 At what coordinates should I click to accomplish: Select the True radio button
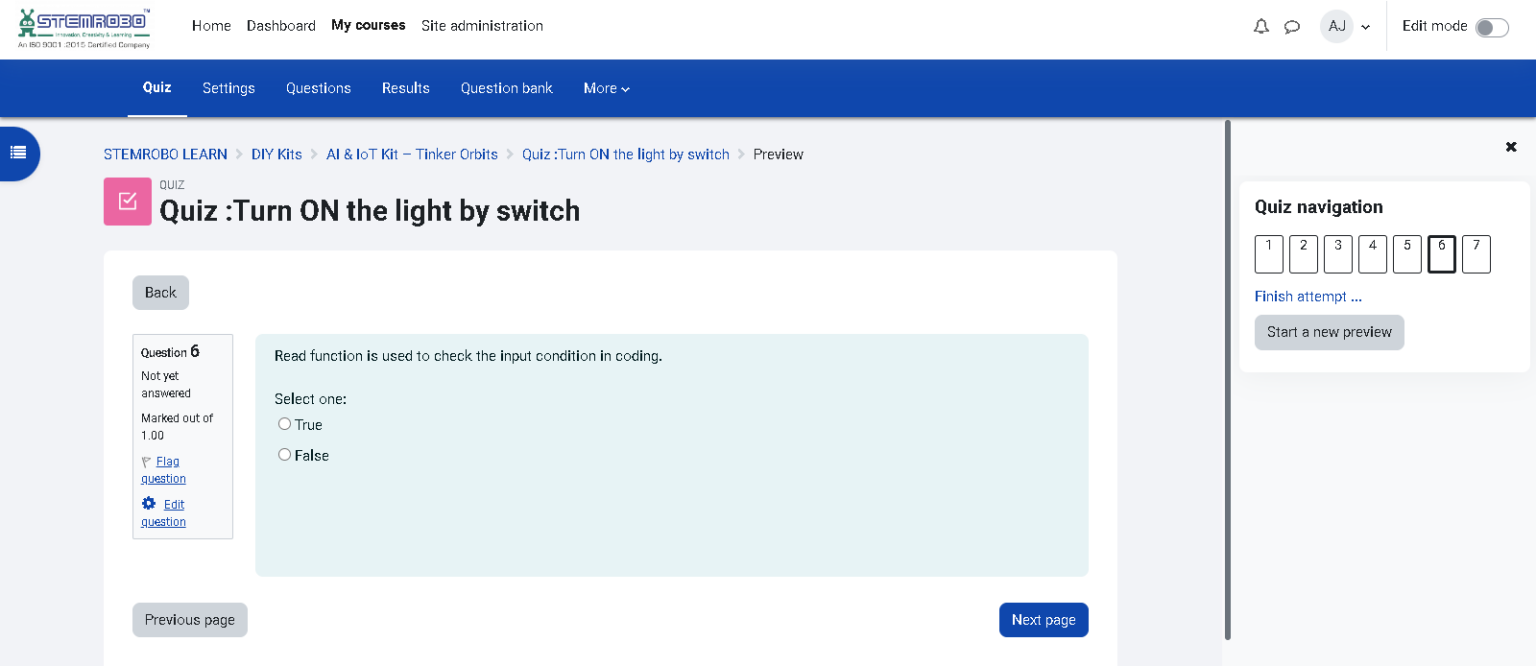pyautogui.click(x=284, y=424)
